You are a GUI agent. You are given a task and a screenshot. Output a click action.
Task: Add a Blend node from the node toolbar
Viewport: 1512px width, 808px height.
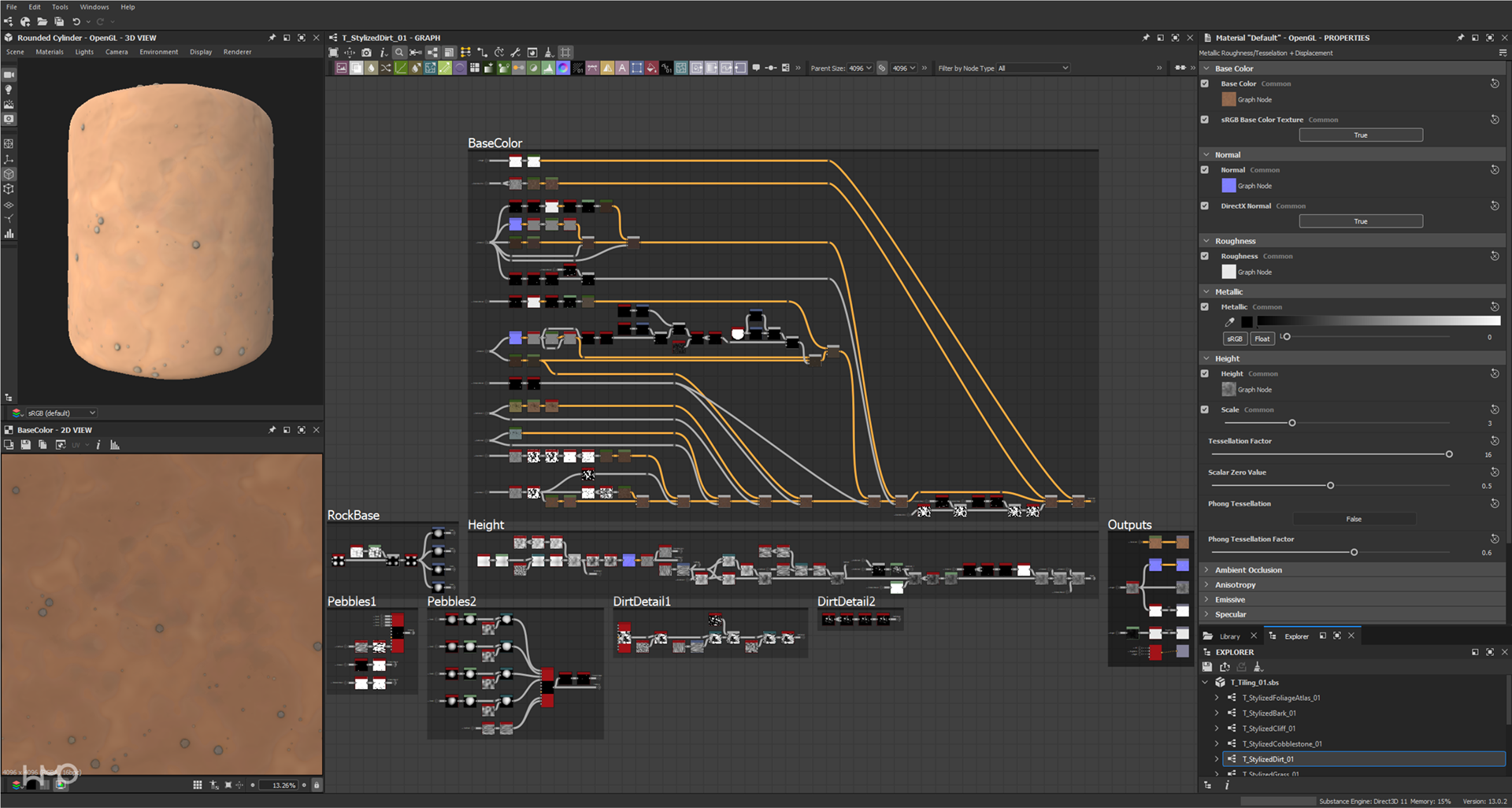(x=356, y=69)
